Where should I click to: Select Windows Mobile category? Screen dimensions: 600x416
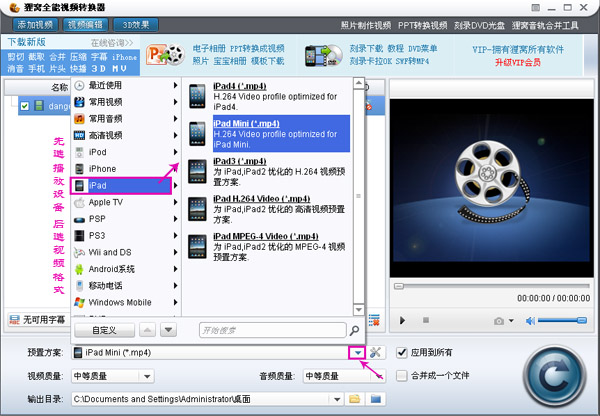click(126, 302)
